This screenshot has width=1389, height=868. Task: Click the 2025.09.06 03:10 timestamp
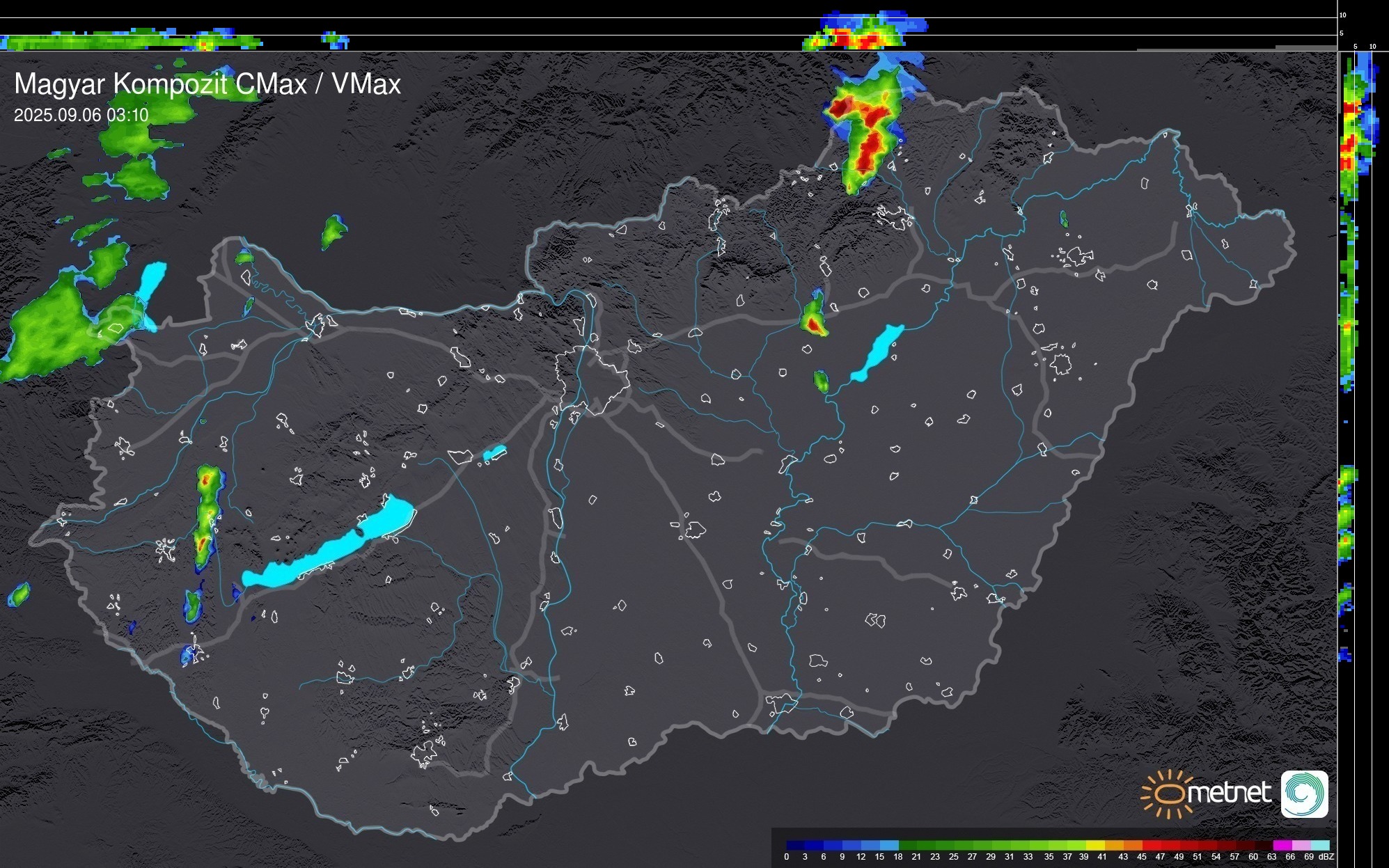(x=81, y=115)
